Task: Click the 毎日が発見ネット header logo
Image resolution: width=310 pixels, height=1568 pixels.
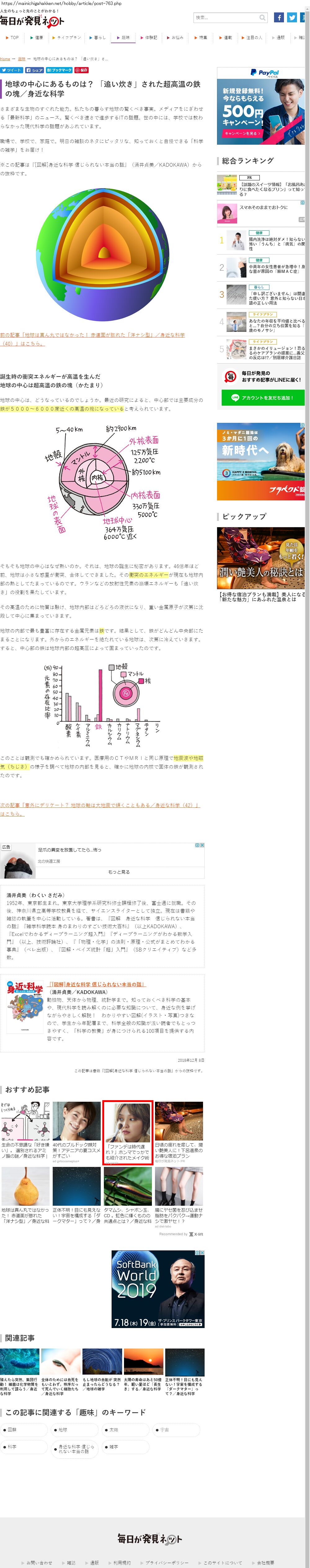Action: tap(32, 21)
